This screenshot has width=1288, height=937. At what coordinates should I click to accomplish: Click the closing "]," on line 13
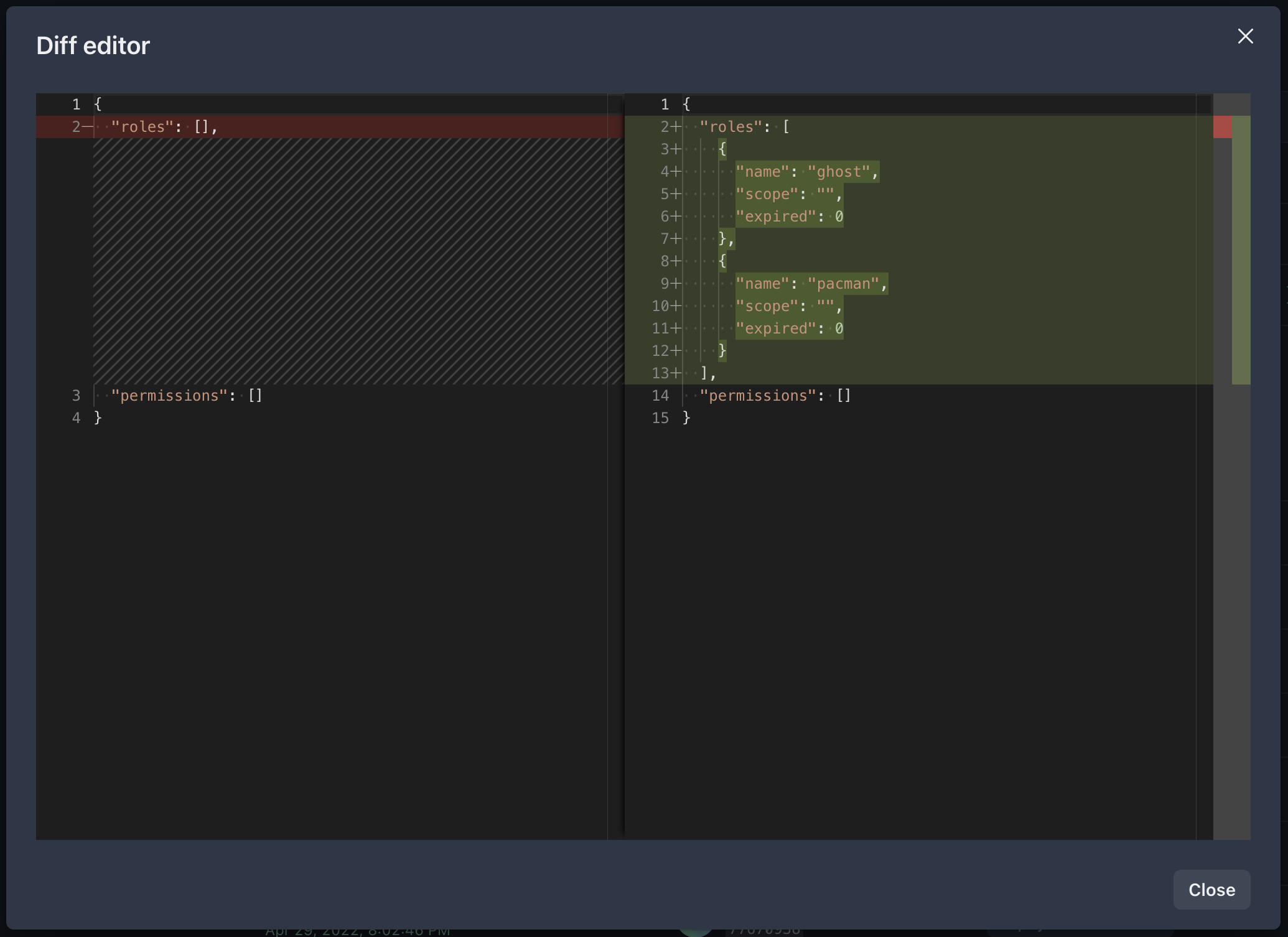click(x=708, y=373)
